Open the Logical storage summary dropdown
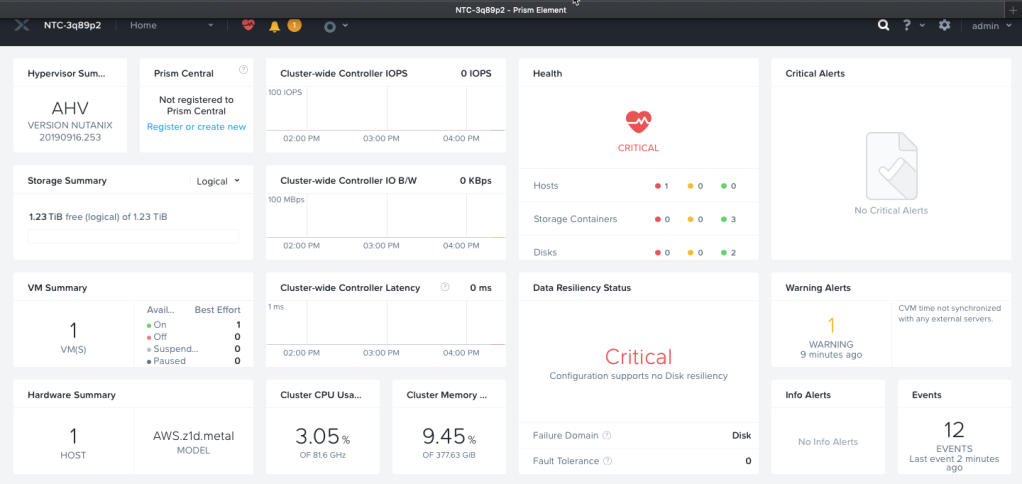Image resolution: width=1022 pixels, height=484 pixels. click(218, 181)
